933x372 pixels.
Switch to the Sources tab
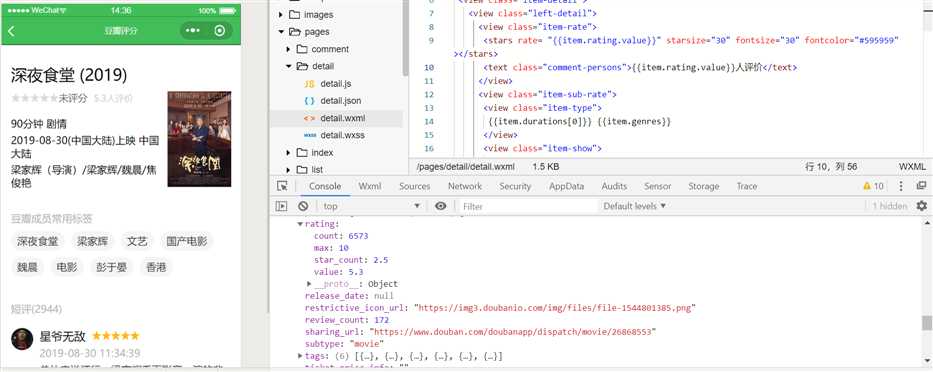coord(415,186)
